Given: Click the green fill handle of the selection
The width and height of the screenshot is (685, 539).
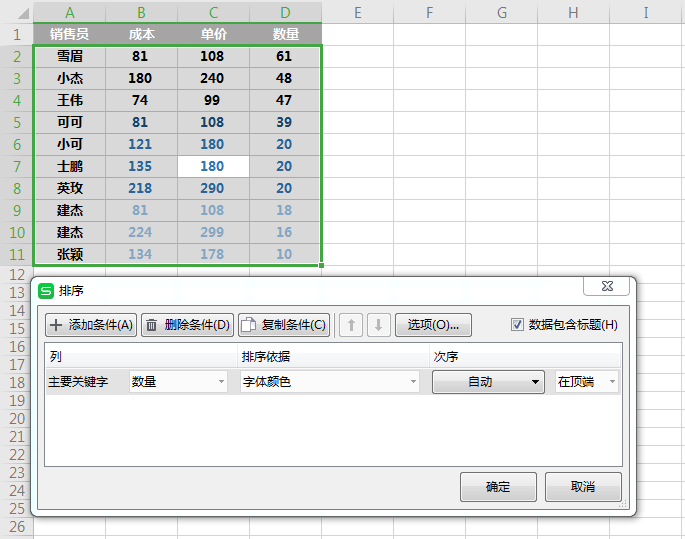Looking at the screenshot, I should pyautogui.click(x=322, y=265).
